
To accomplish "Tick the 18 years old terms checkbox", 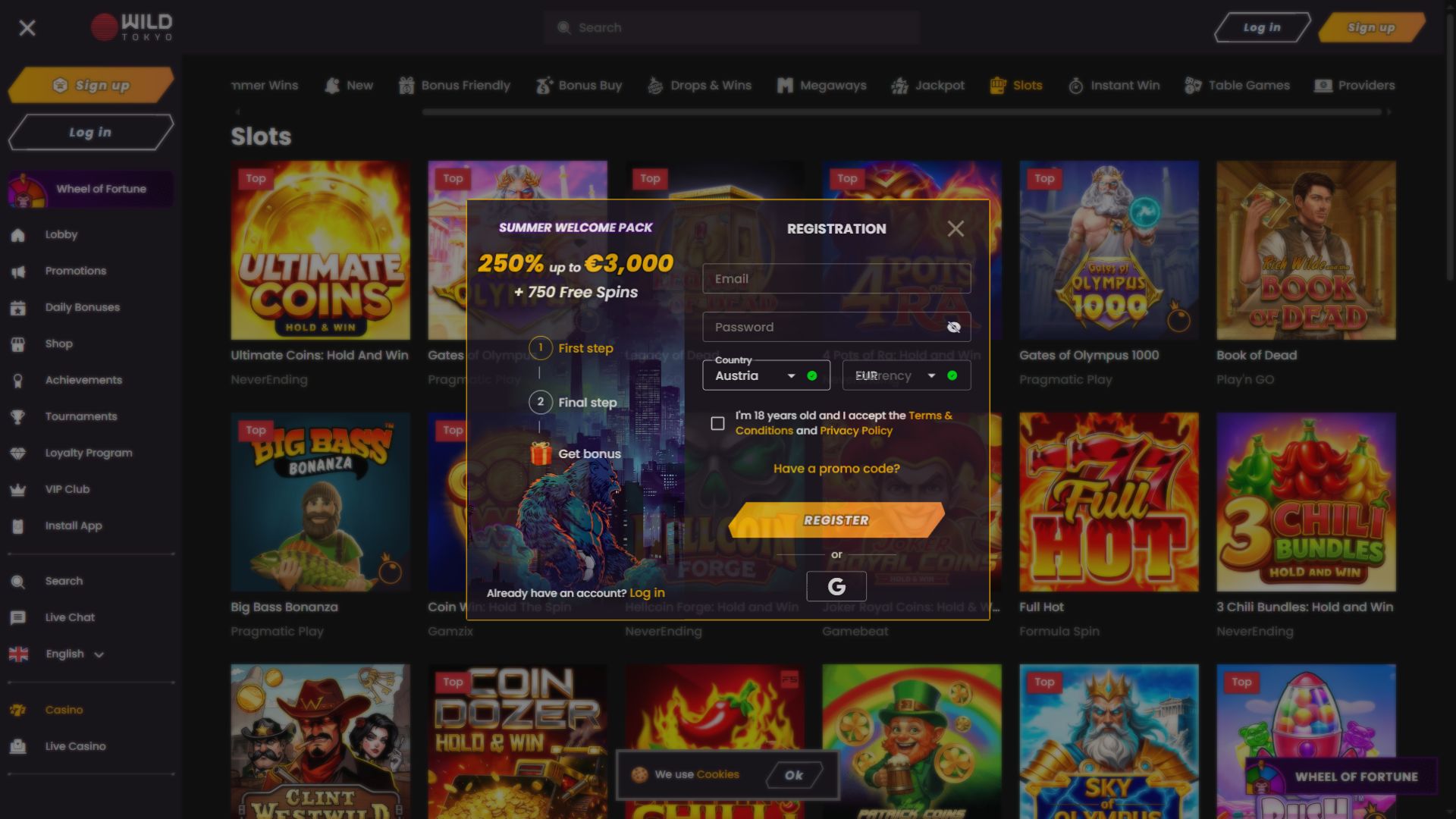I will click(717, 423).
